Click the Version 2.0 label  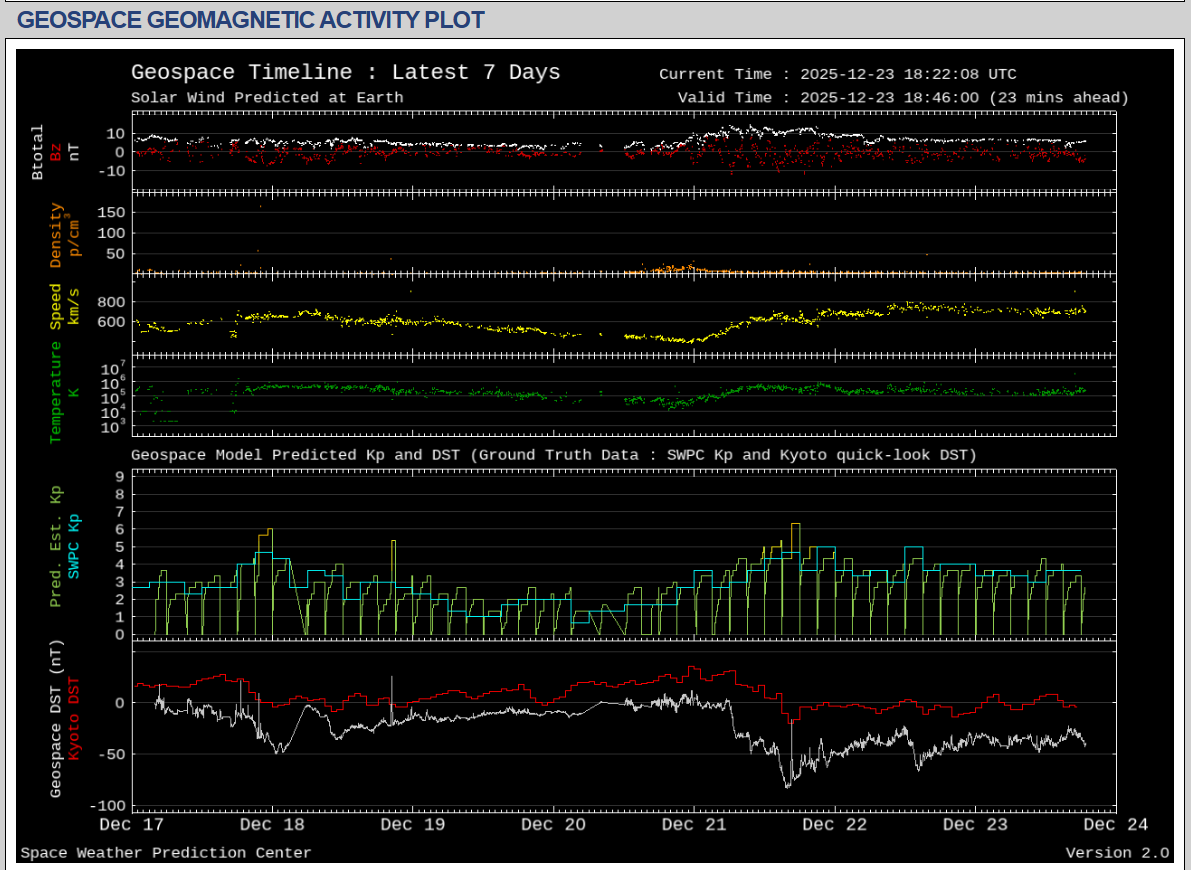tap(1117, 853)
